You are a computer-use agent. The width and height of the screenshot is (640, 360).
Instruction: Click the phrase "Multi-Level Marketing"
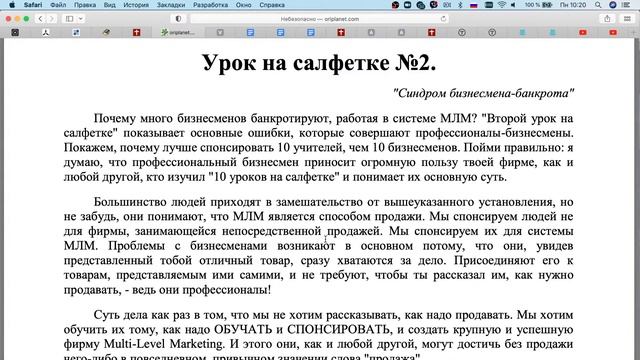pyautogui.click(x=164, y=344)
